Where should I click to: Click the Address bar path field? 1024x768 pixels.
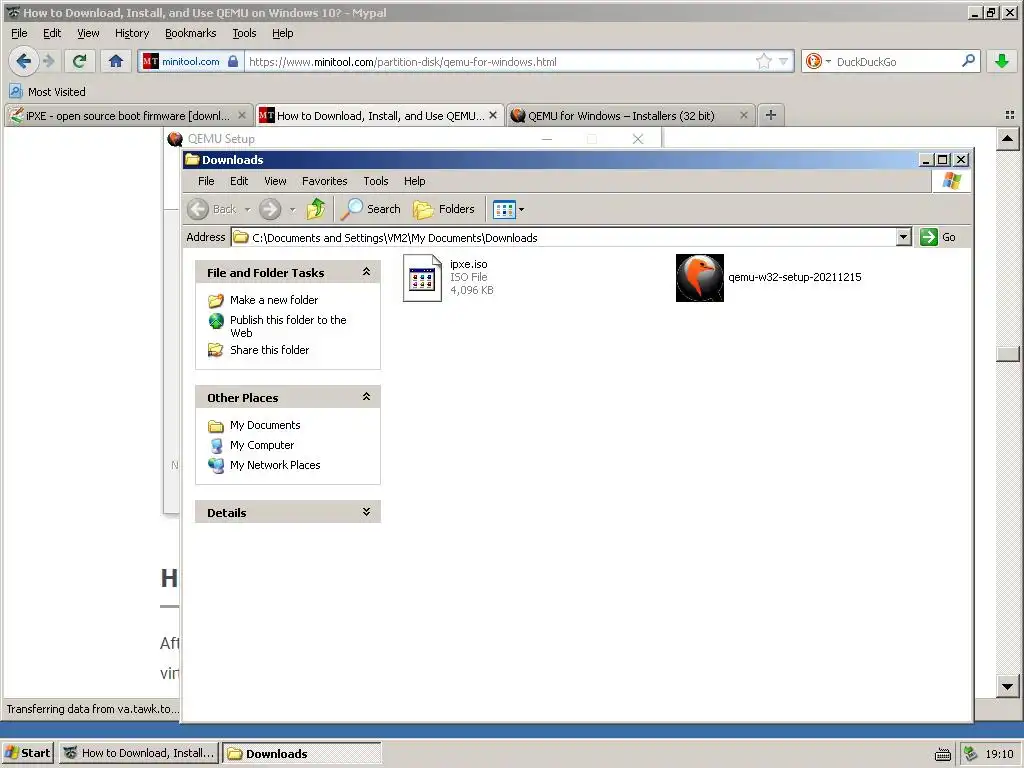tap(564, 237)
